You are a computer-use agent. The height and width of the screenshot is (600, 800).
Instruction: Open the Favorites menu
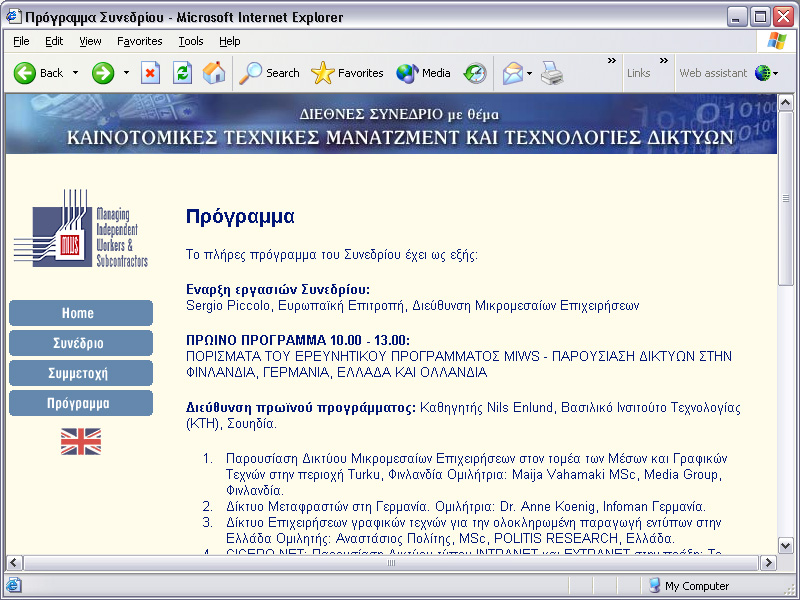139,41
